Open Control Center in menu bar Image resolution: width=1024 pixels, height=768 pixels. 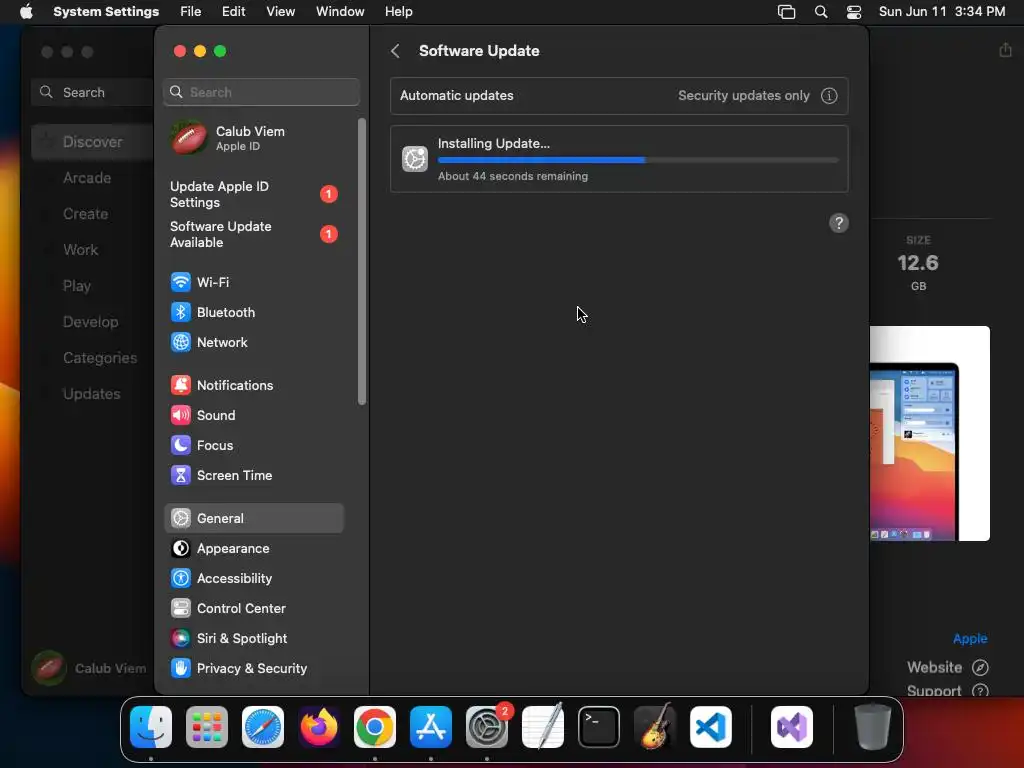854,12
